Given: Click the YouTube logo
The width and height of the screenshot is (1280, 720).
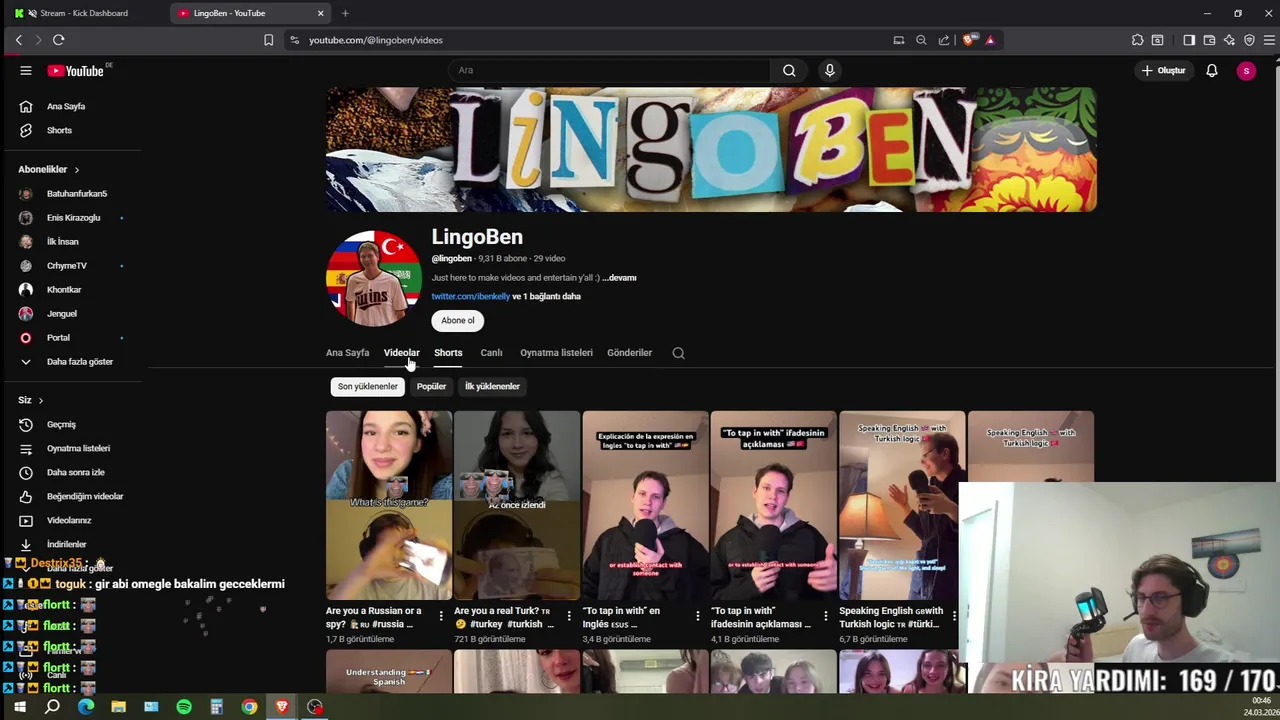Looking at the screenshot, I should pos(75,70).
